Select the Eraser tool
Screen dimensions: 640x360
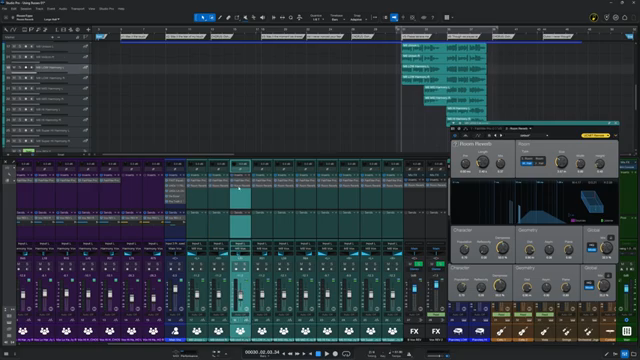229,18
